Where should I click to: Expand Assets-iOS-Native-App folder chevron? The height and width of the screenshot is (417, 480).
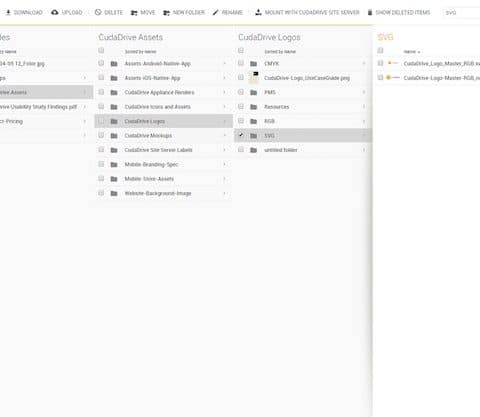pos(225,78)
